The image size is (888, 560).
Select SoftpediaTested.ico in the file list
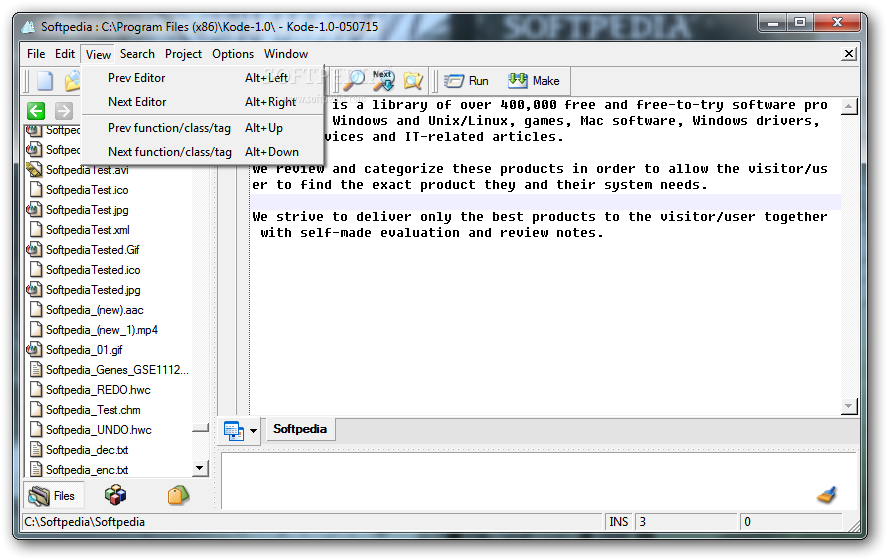tap(93, 270)
